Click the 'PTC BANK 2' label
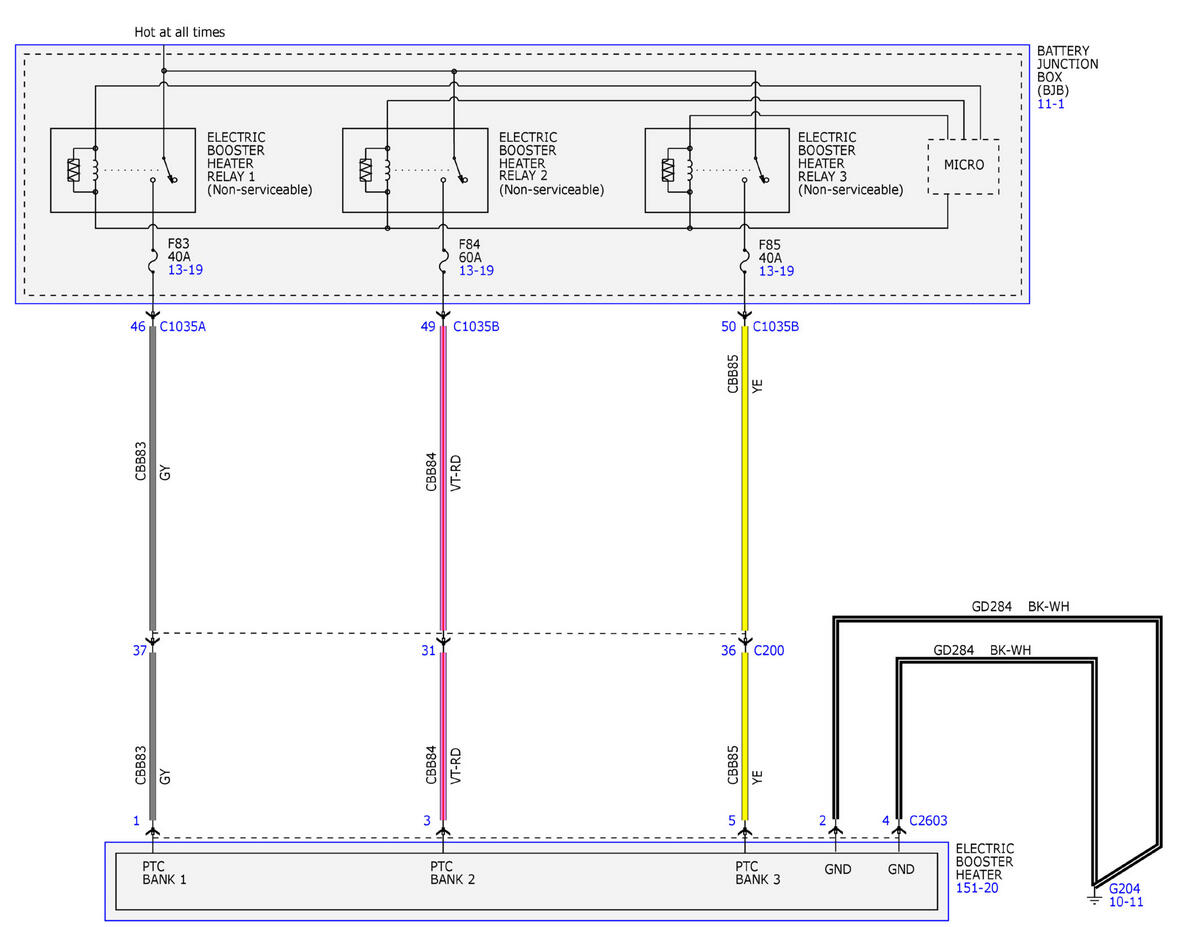Viewport: 1200px width, 927px height. pos(453,874)
